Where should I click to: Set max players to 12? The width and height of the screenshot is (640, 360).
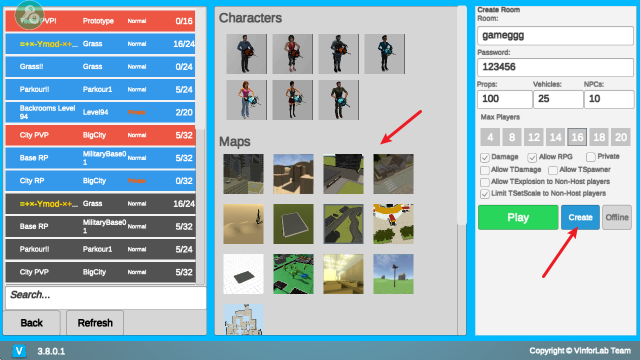[534, 137]
